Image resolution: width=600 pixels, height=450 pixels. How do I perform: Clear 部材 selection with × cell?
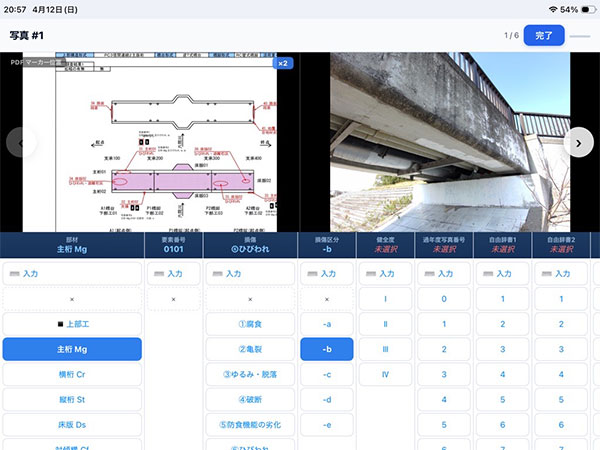72,299
